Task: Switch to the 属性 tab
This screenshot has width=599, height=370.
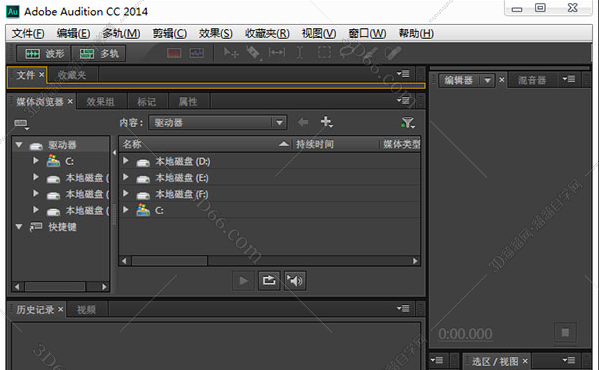Action: (188, 102)
